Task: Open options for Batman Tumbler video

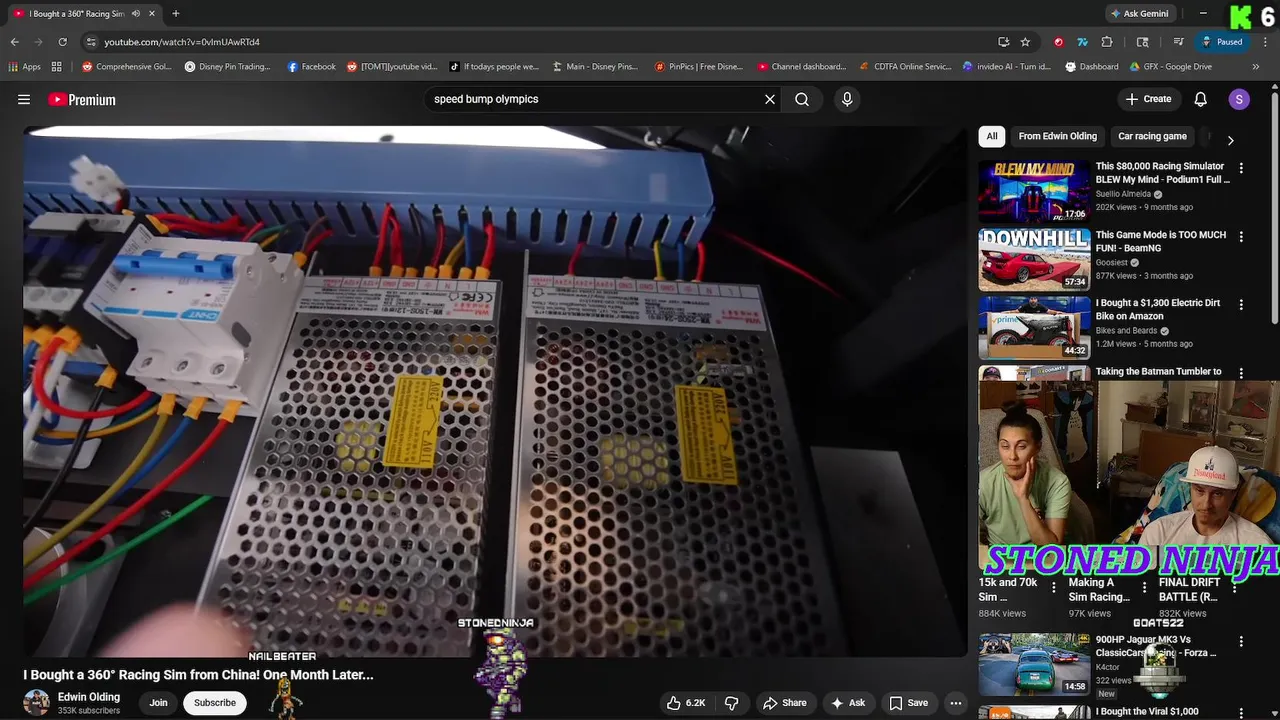Action: pyautogui.click(x=1241, y=373)
